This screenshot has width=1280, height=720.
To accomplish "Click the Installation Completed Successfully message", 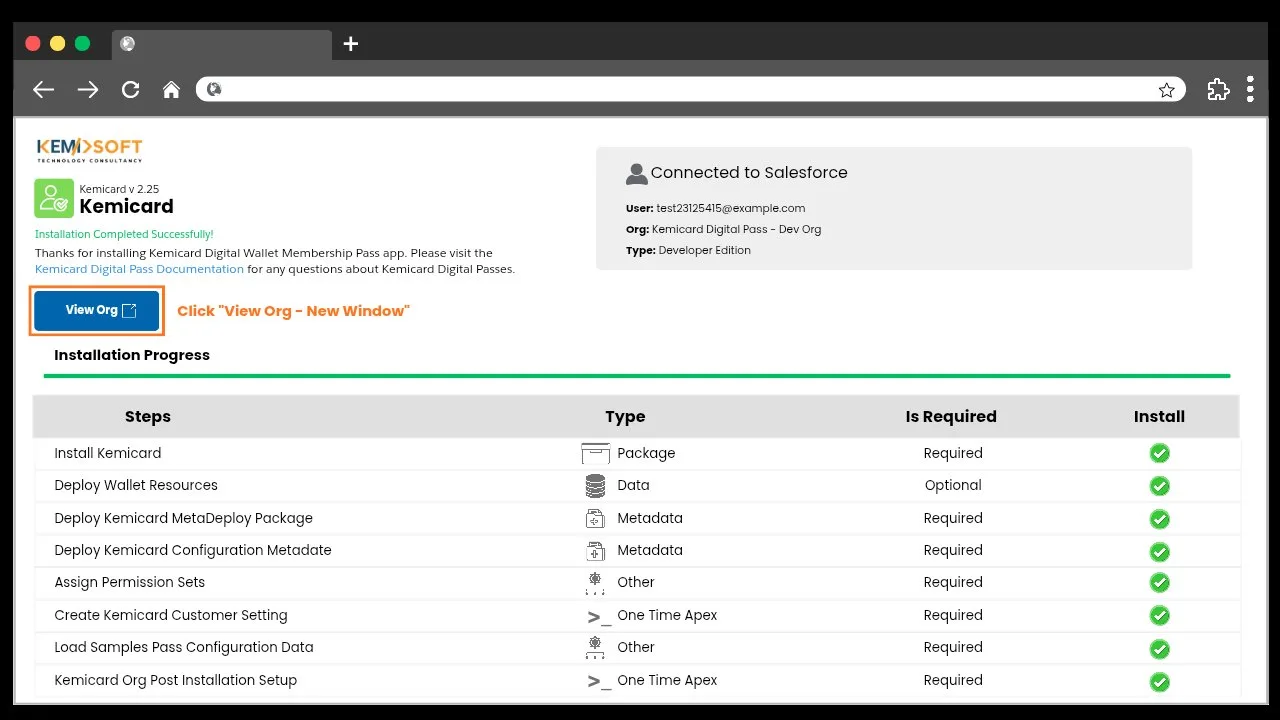I will (x=124, y=234).
